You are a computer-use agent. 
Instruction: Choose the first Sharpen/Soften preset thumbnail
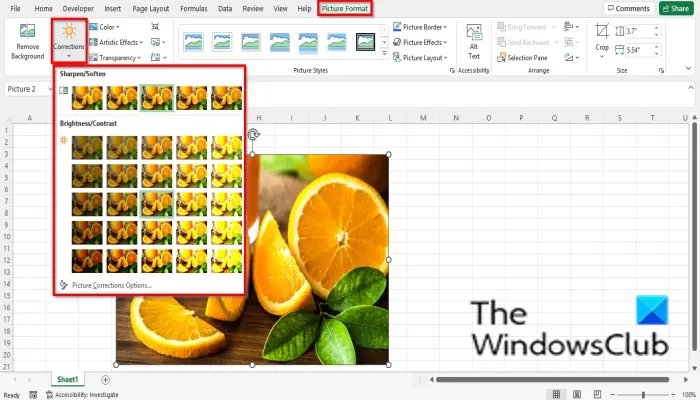click(x=87, y=98)
